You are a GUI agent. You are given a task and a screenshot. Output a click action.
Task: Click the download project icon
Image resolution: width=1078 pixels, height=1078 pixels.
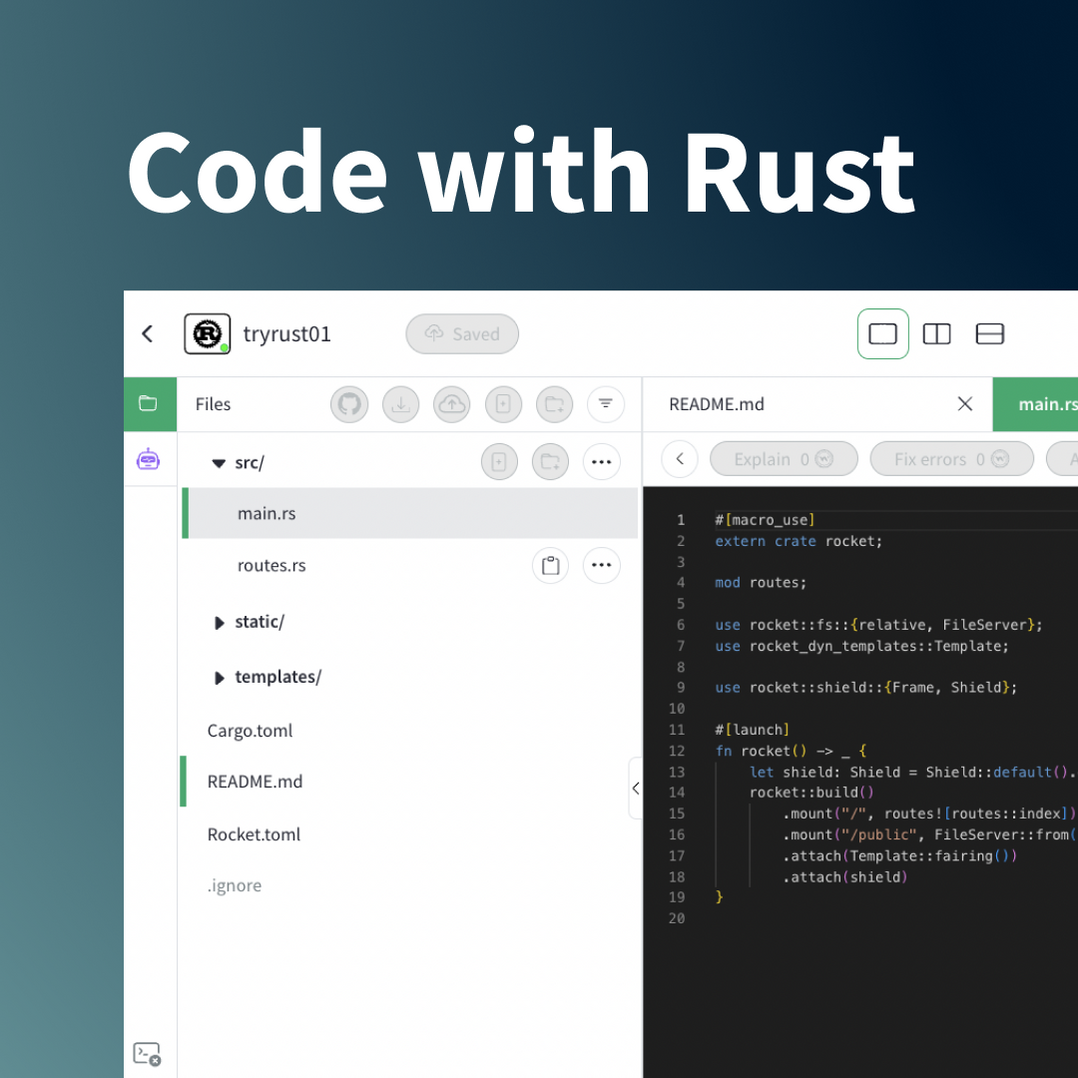click(x=401, y=404)
